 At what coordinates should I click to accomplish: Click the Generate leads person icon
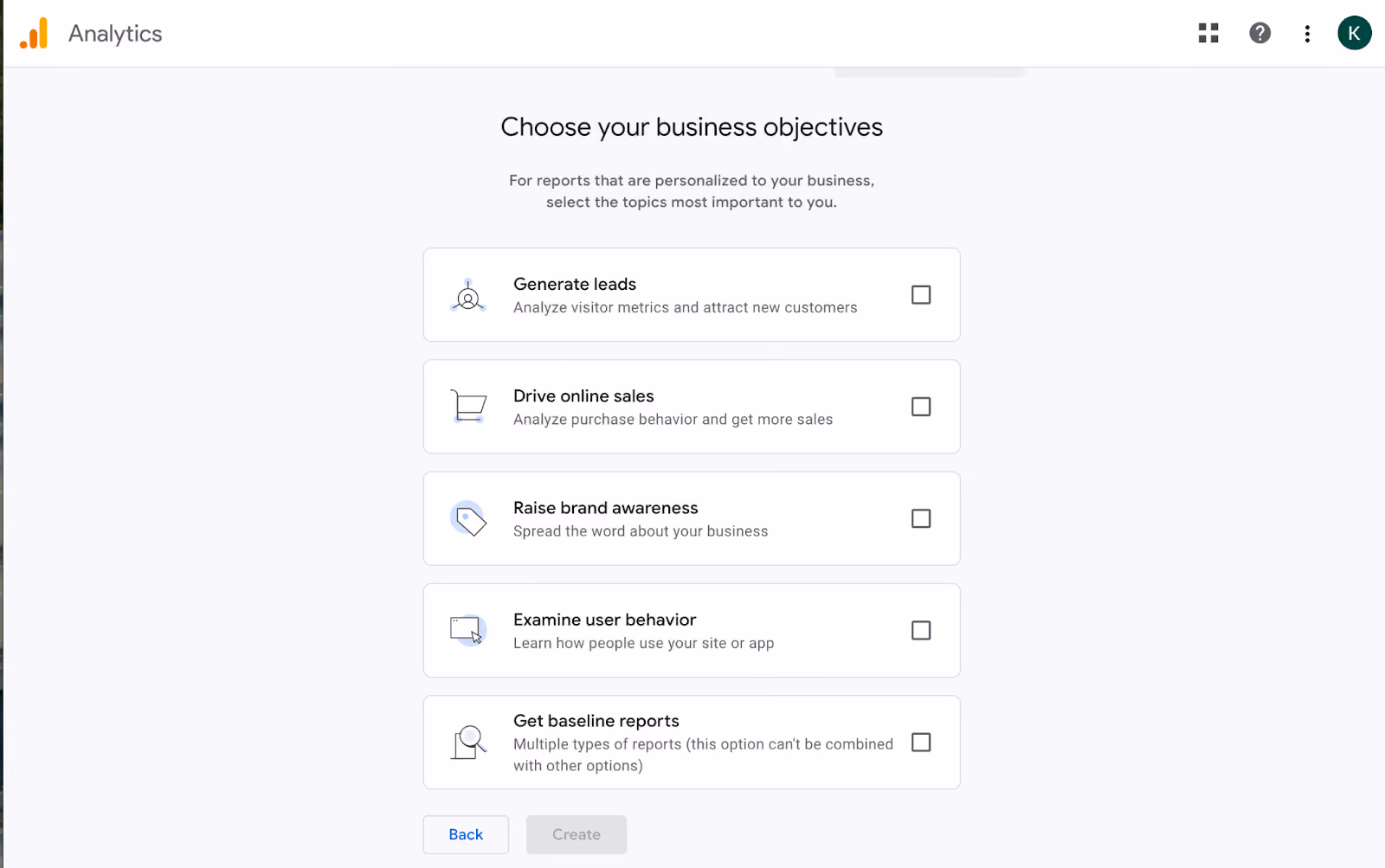(x=468, y=296)
